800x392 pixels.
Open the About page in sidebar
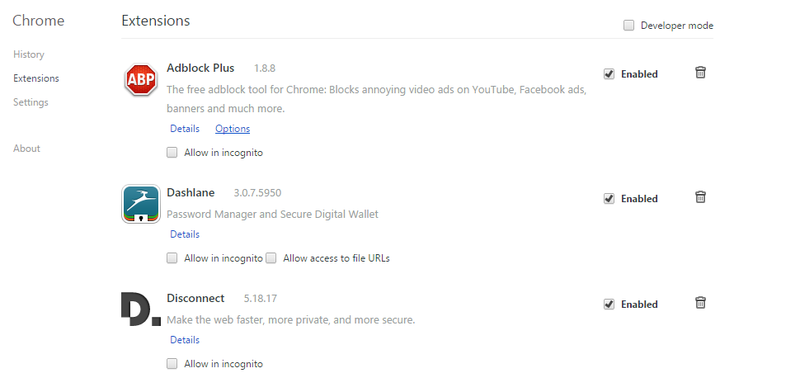[x=27, y=149]
